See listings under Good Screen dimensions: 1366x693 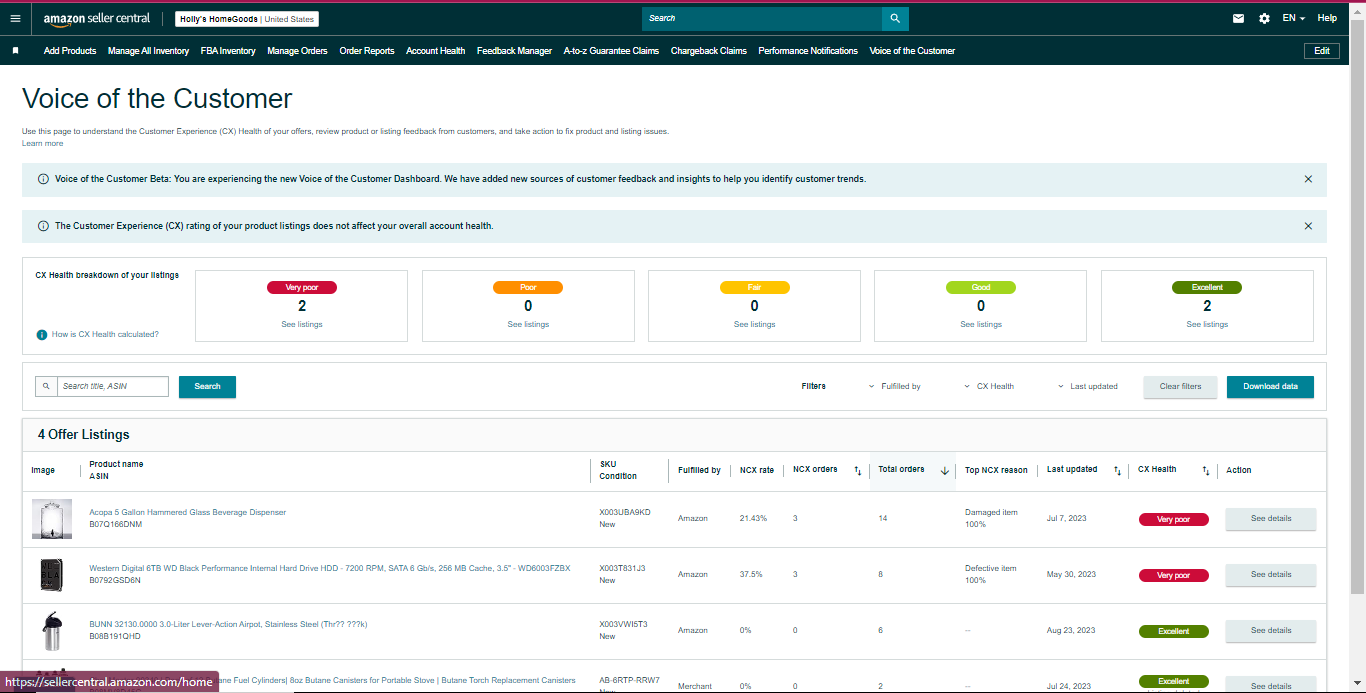[981, 324]
